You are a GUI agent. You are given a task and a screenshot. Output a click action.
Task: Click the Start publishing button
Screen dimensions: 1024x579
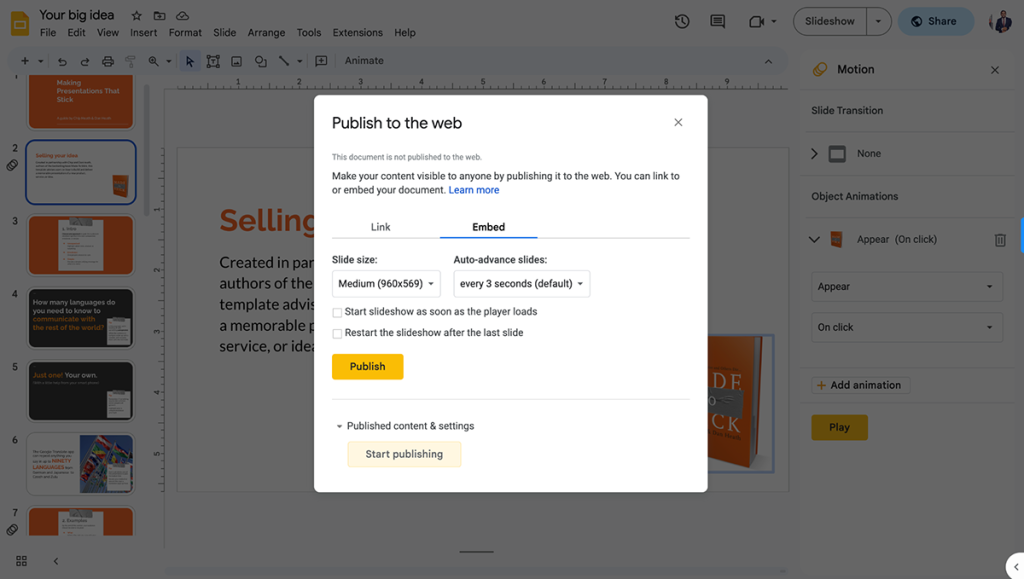[x=404, y=454]
